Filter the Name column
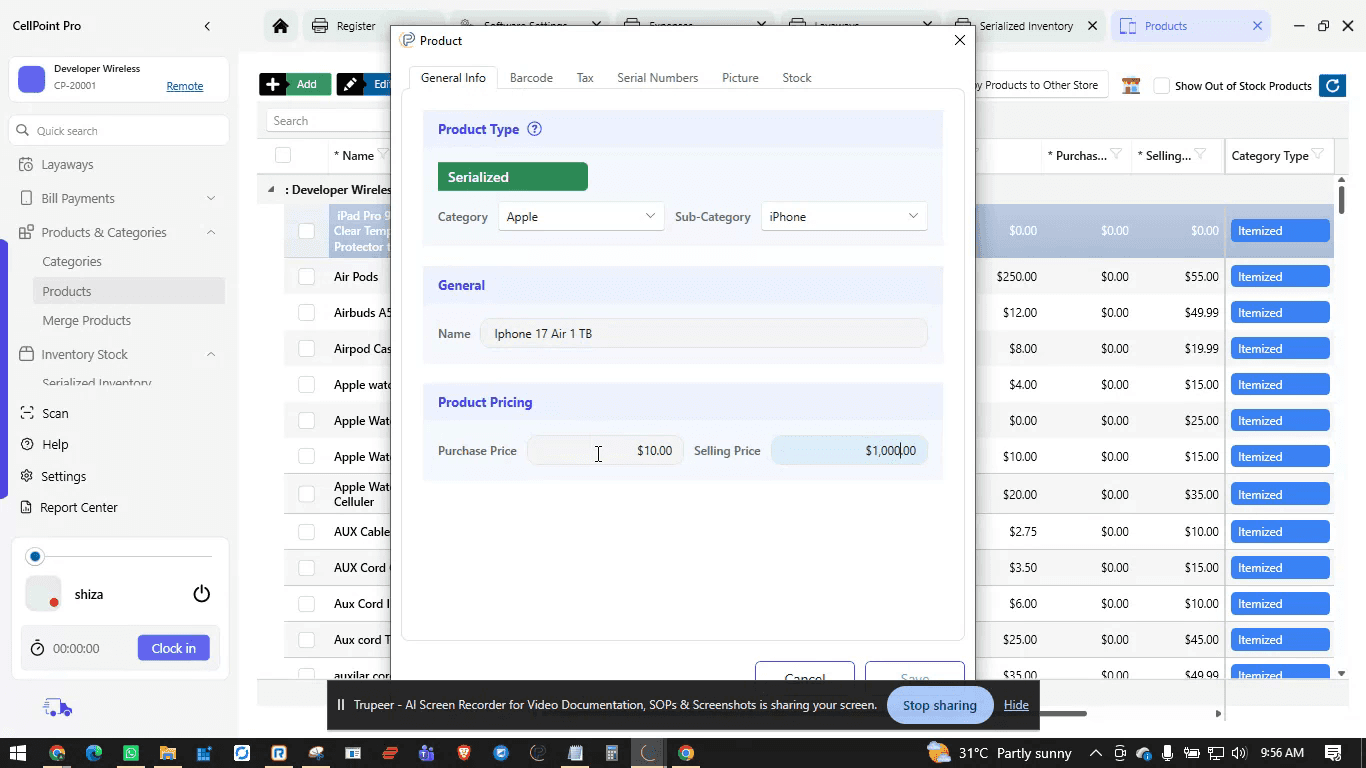The width and height of the screenshot is (1366, 768). pos(383,154)
